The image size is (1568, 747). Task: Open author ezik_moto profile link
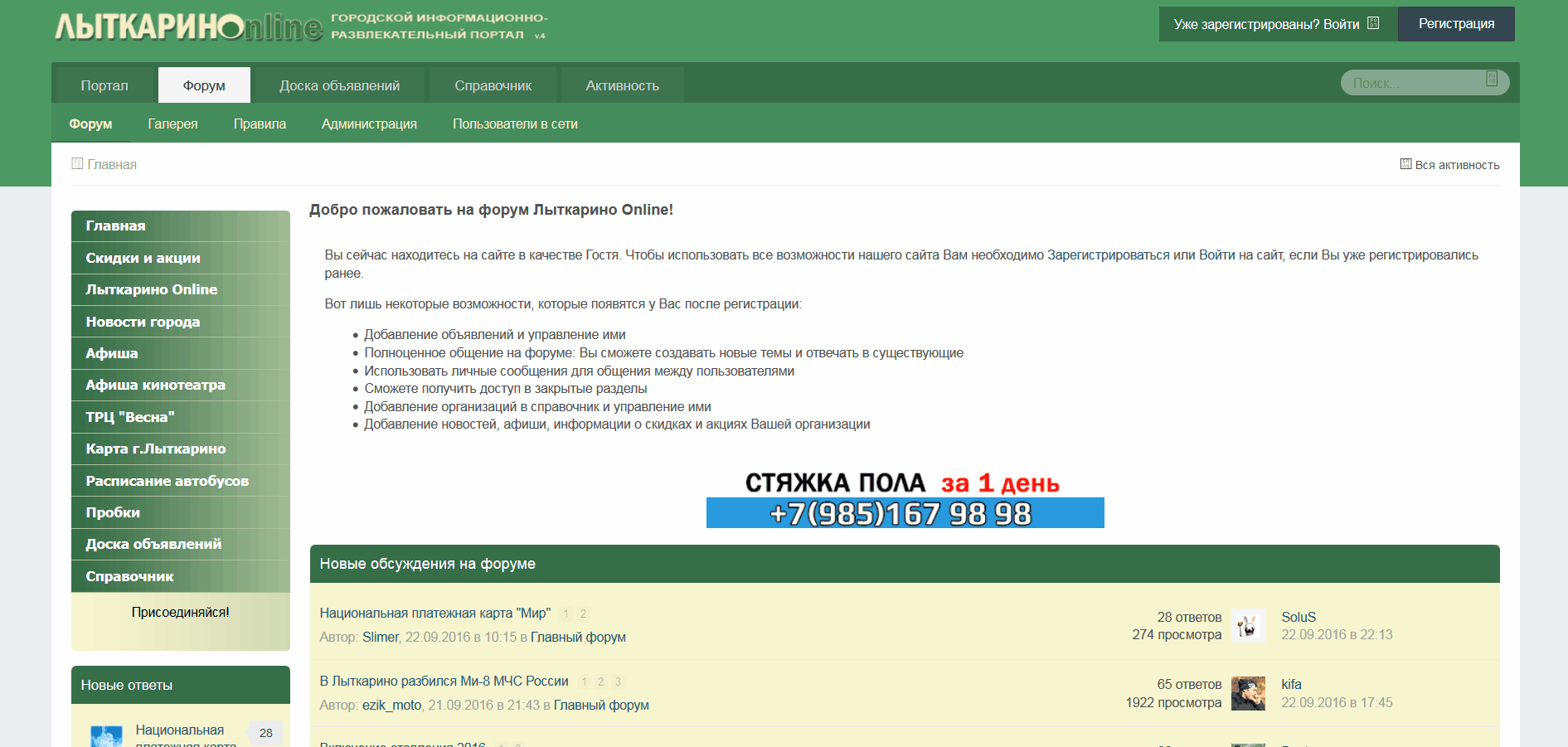click(x=391, y=705)
